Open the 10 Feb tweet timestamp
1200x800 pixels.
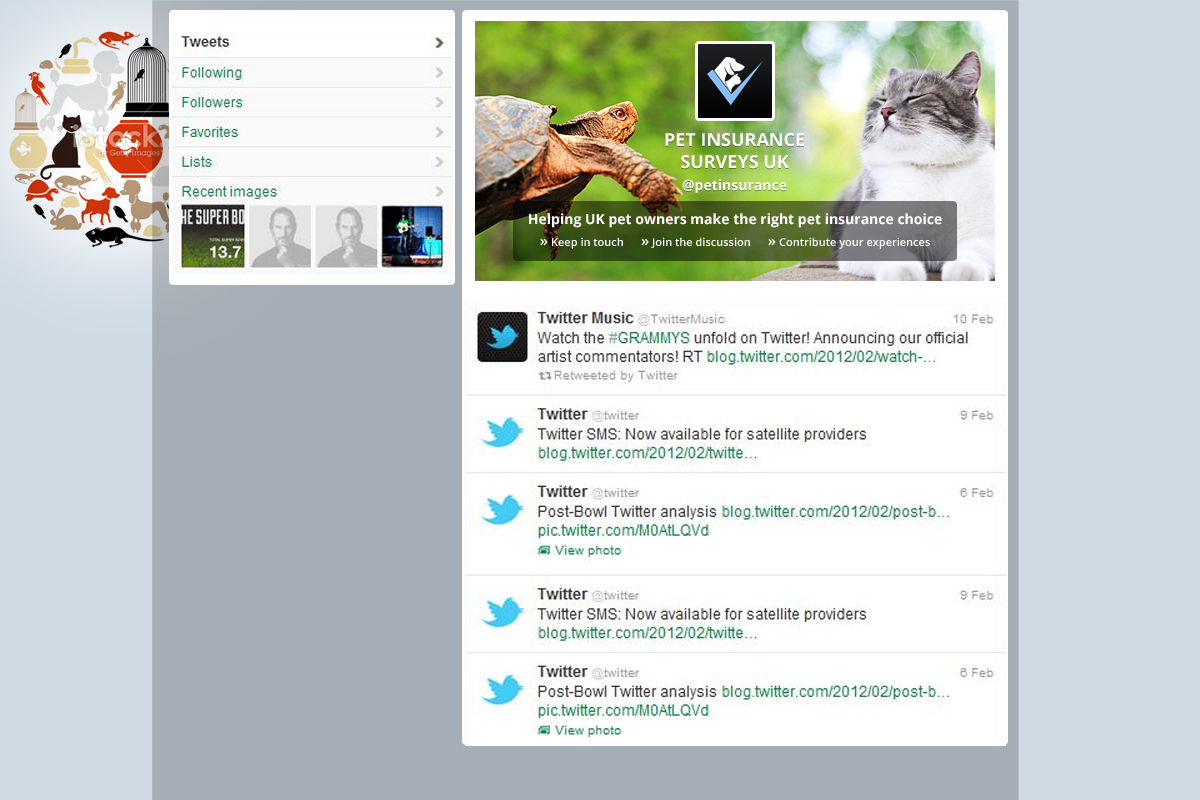973,319
